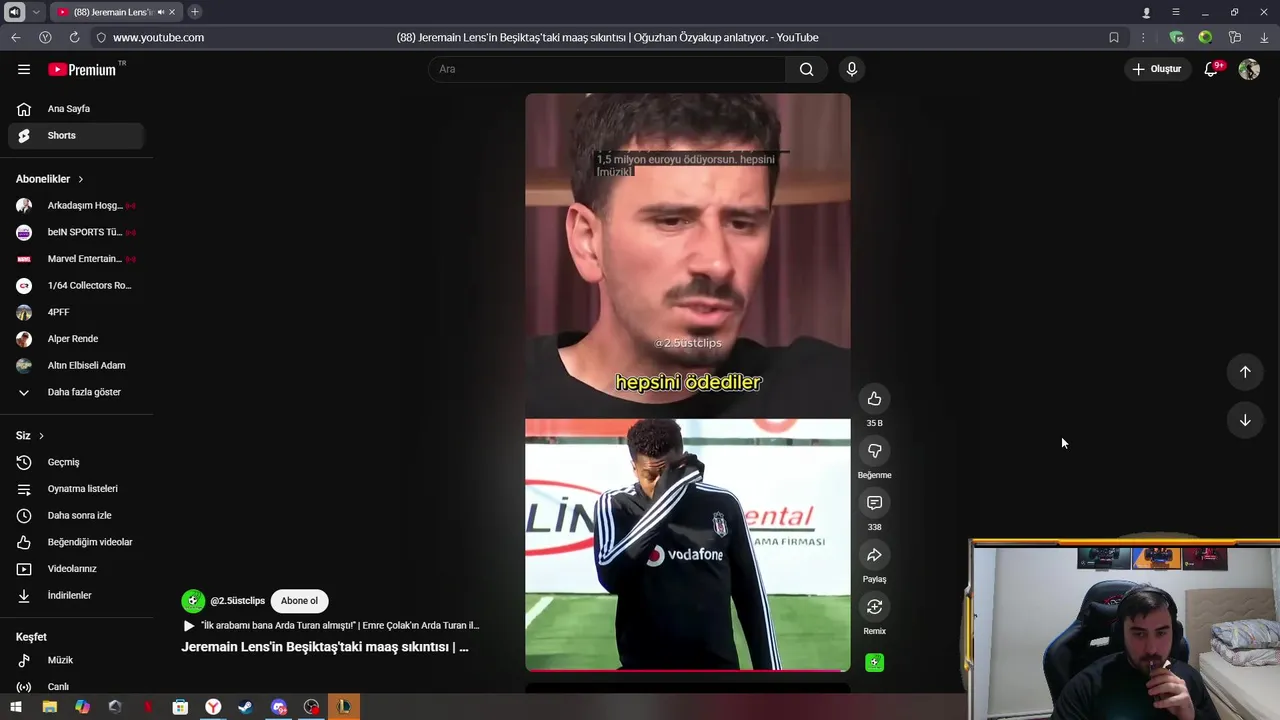Open Windows Start menu
Image resolution: width=1280 pixels, height=720 pixels.
coord(16,707)
